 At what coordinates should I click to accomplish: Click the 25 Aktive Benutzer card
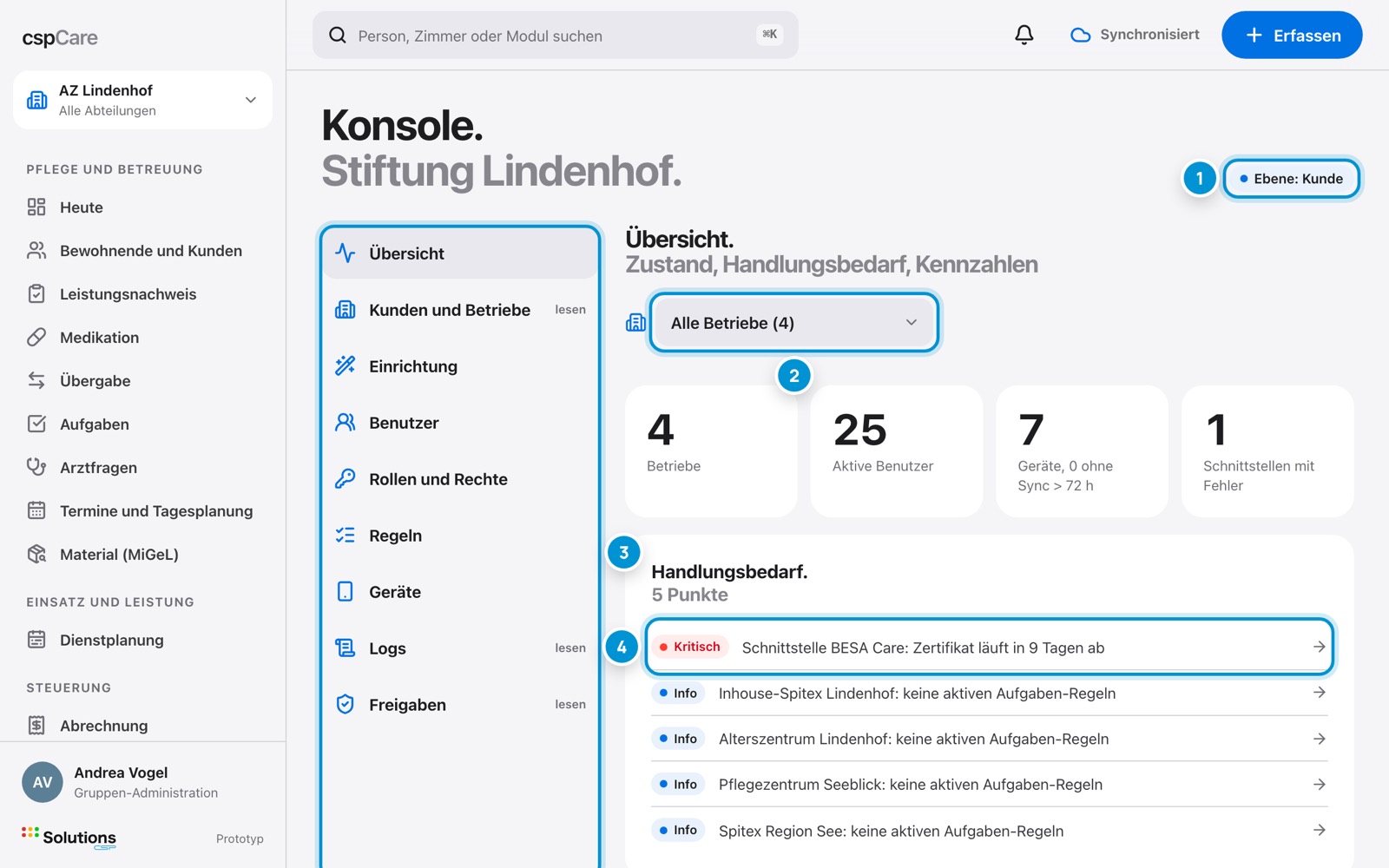(x=896, y=450)
